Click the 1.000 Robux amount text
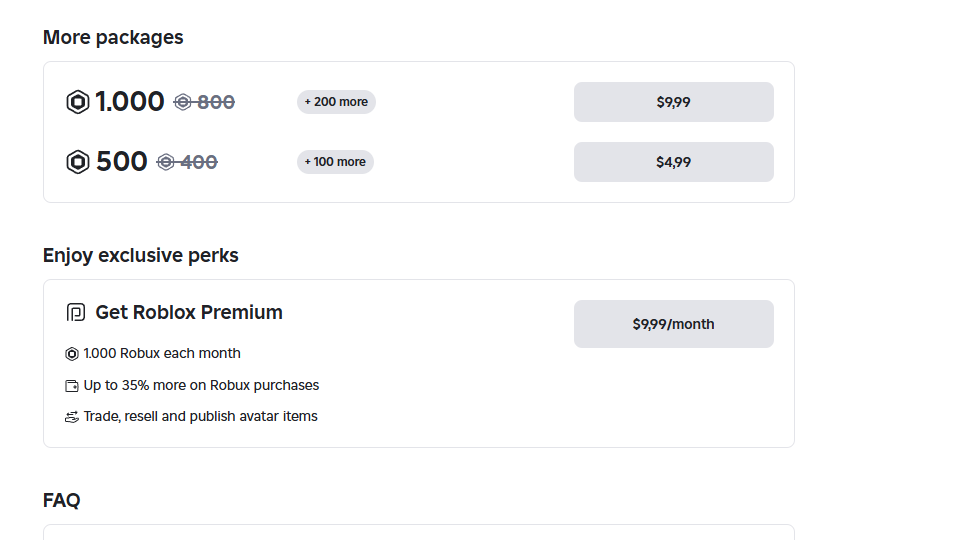 click(x=129, y=102)
